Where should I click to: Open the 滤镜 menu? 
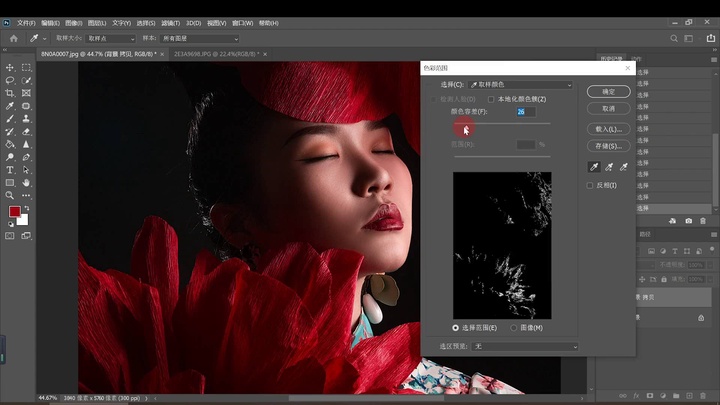pos(171,22)
